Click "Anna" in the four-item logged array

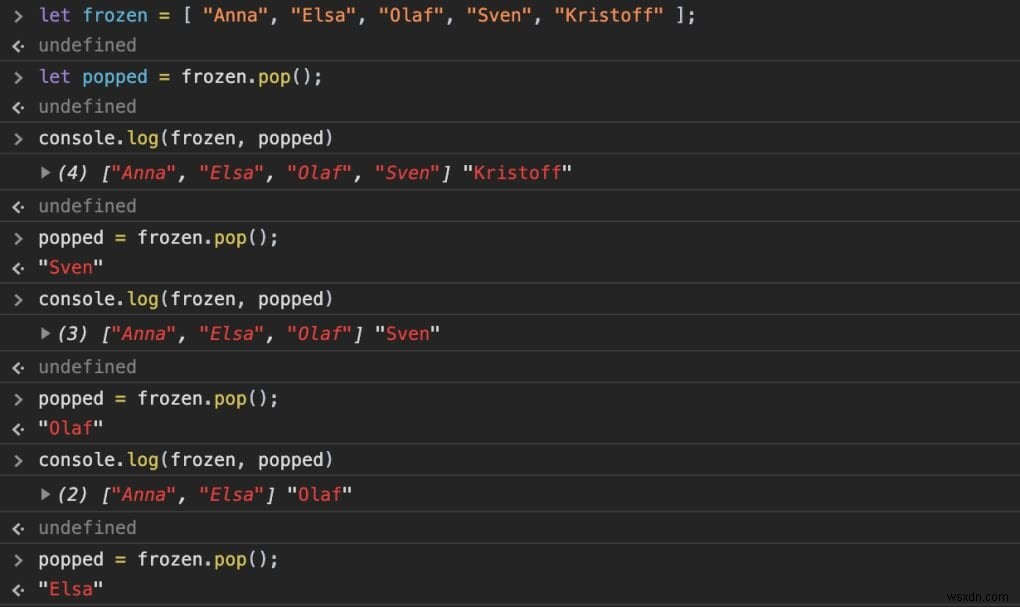[144, 172]
